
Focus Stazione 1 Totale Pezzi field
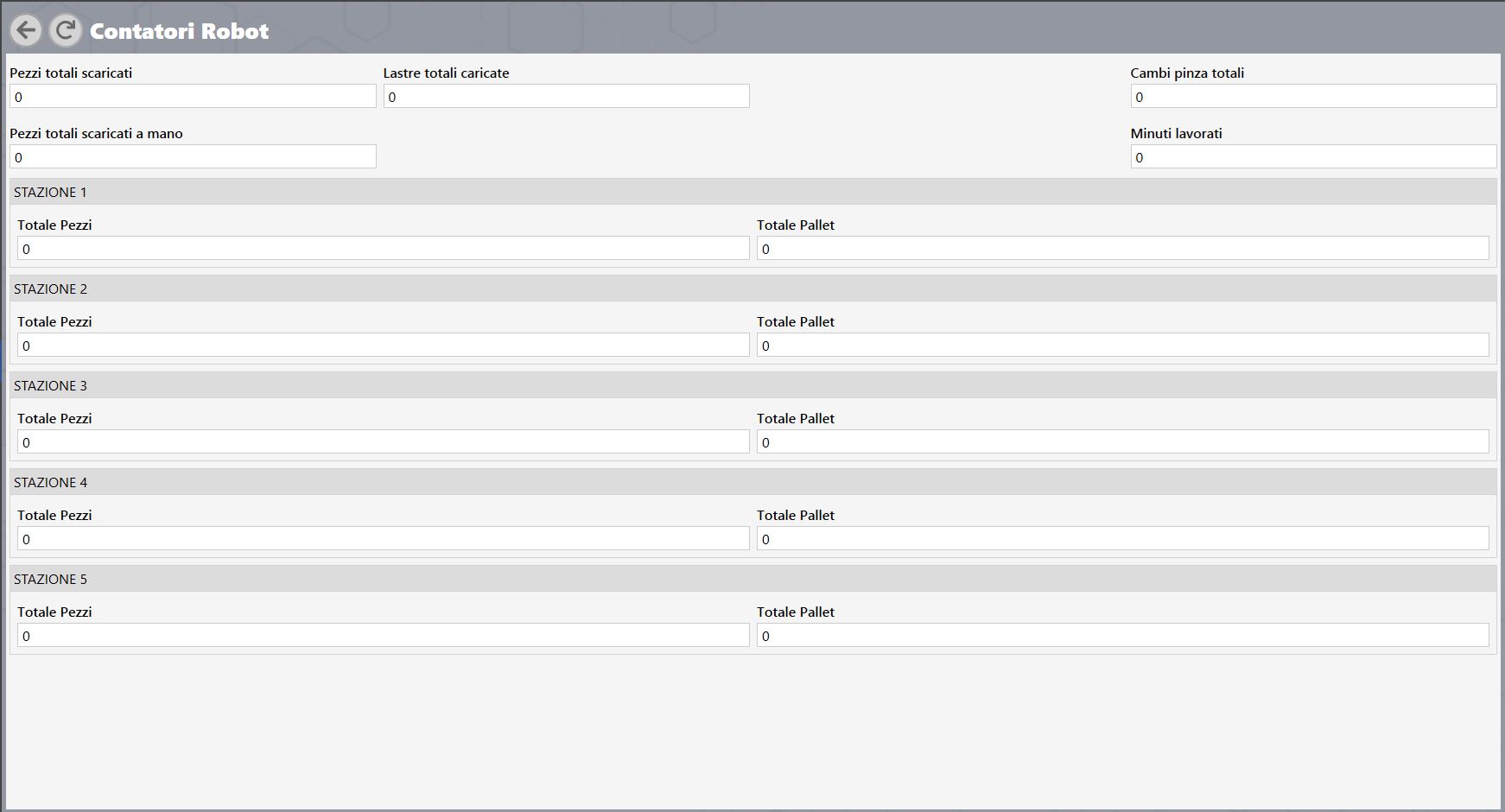384,248
